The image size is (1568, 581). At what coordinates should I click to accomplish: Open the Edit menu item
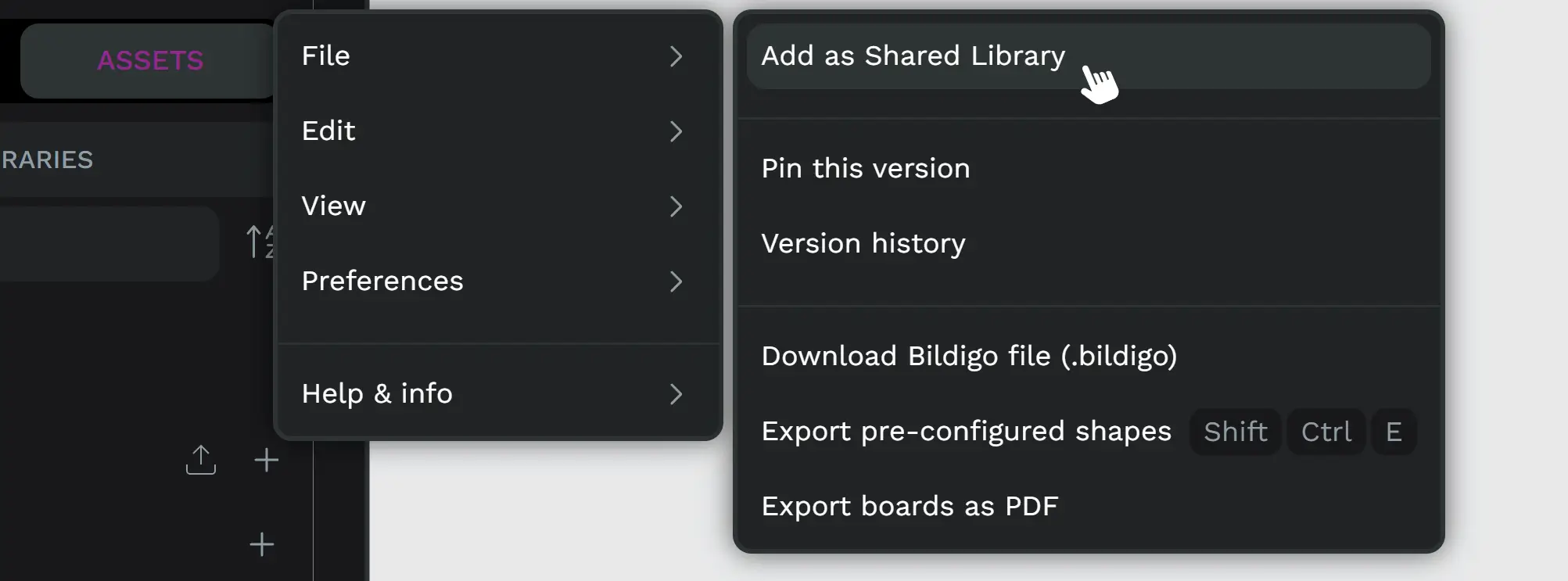328,131
